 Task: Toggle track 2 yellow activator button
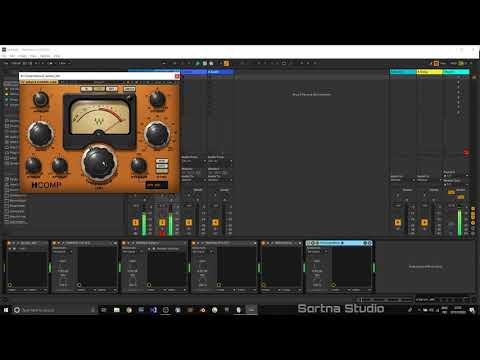(162, 222)
